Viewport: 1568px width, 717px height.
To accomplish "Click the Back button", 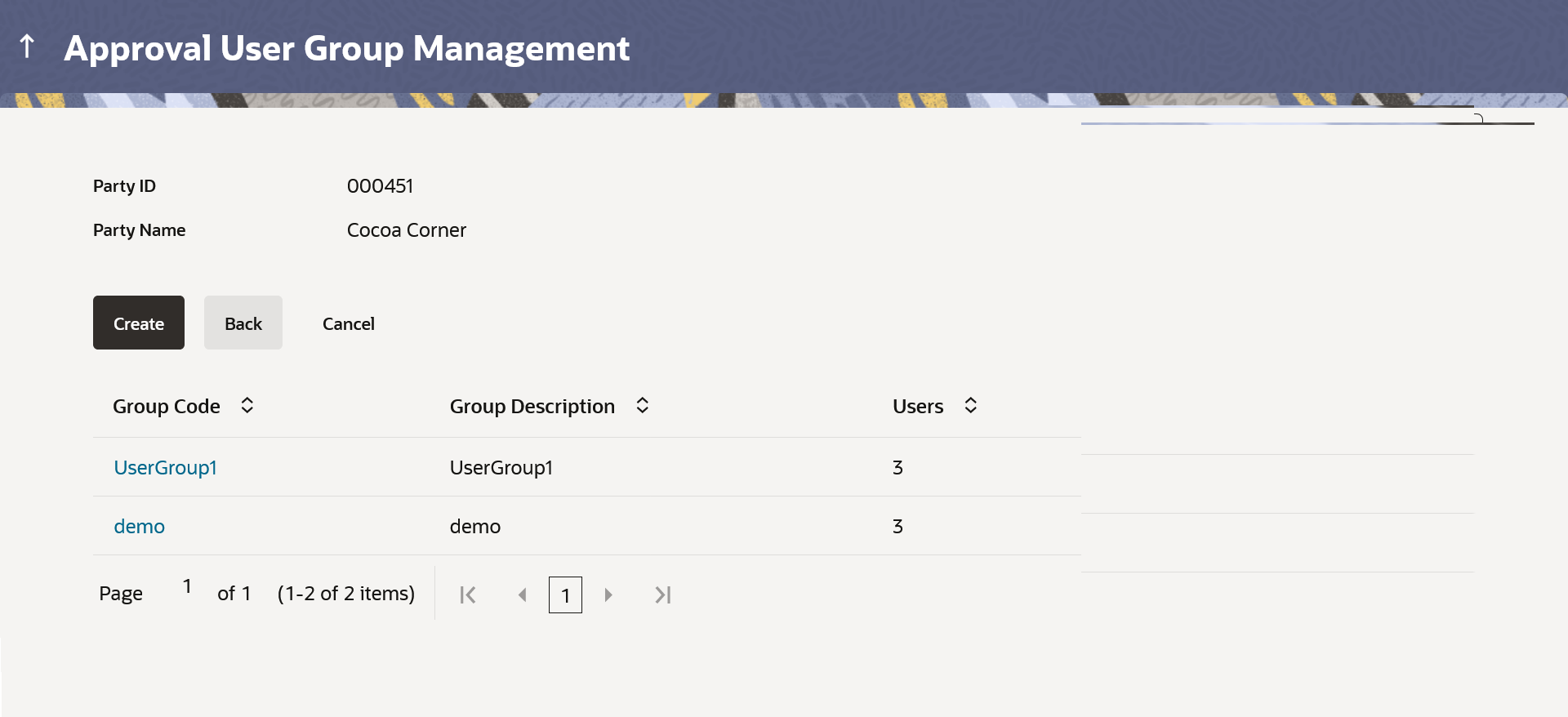I will pos(243,323).
